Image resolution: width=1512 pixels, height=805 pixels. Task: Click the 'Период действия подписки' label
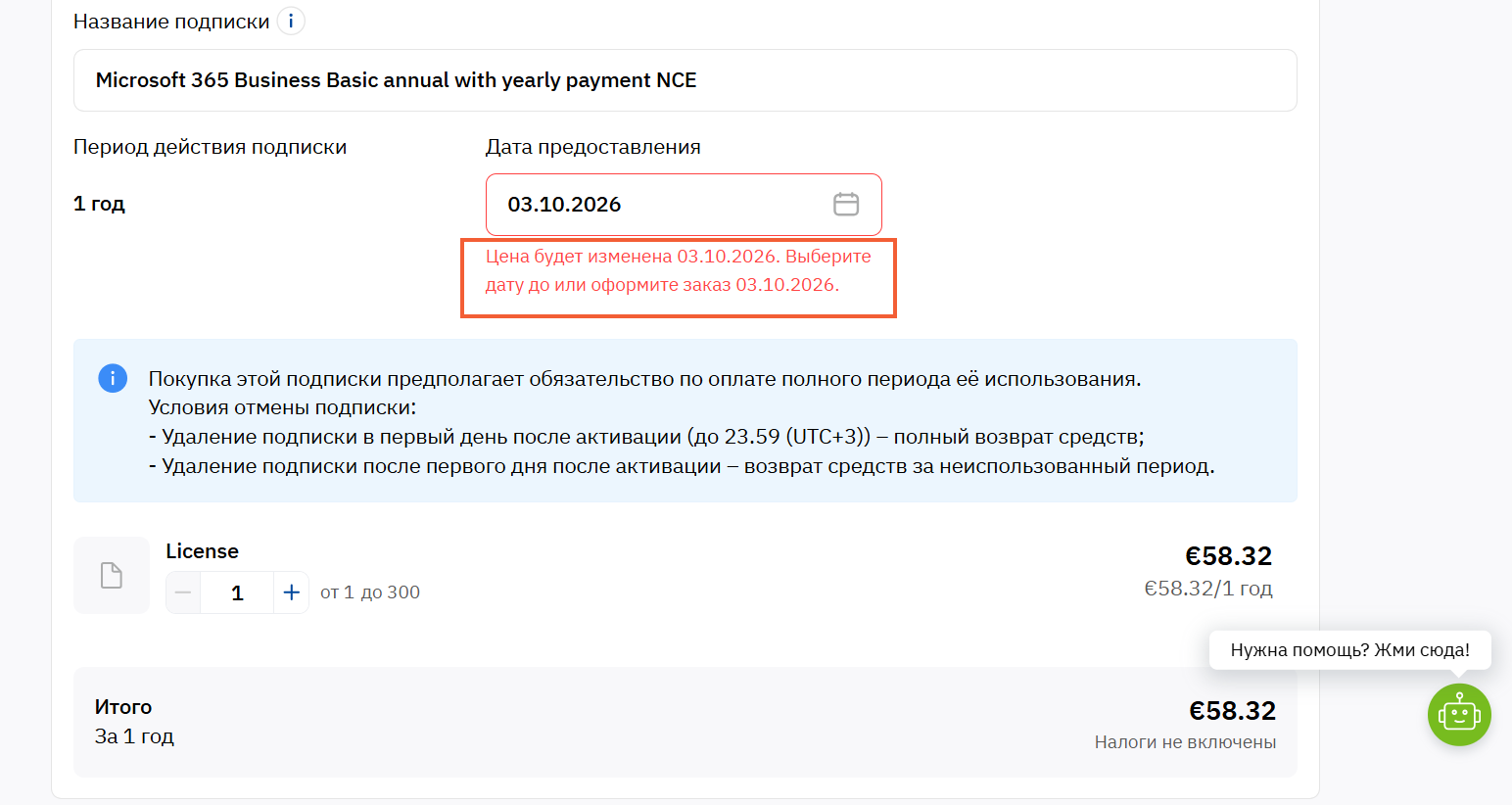click(x=210, y=147)
